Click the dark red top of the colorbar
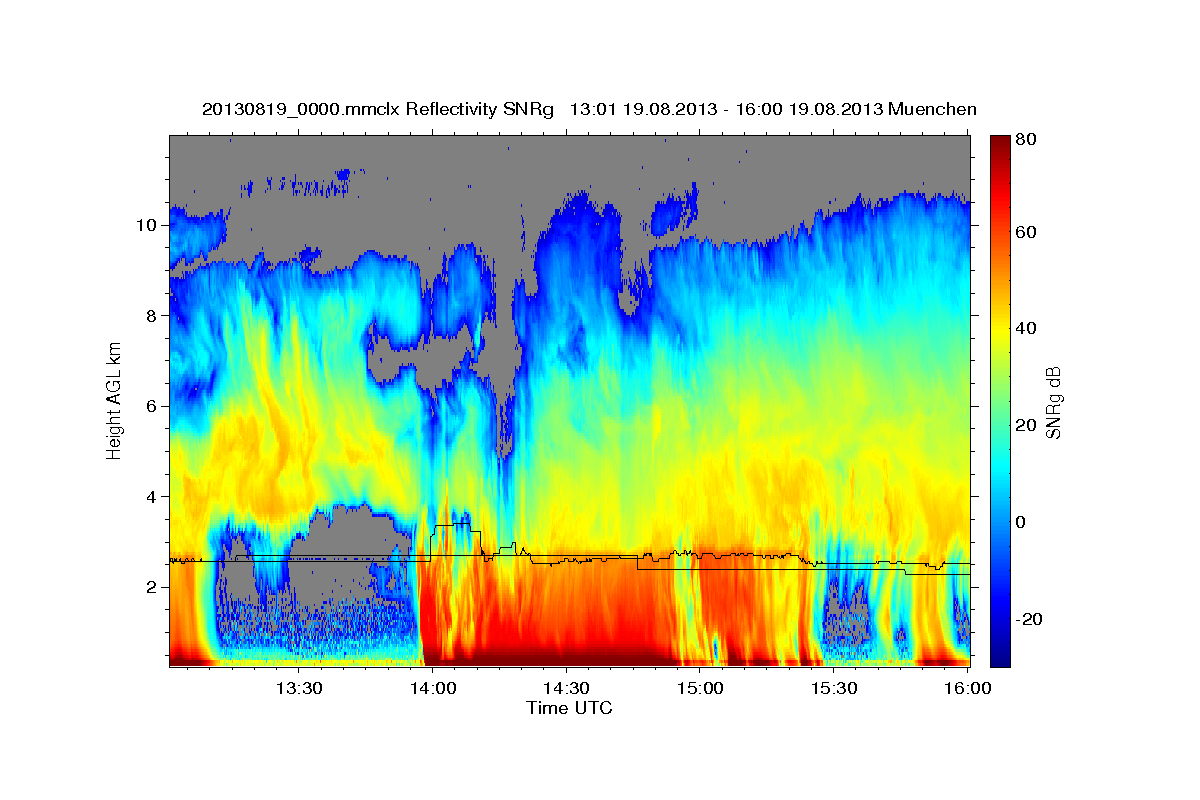This screenshot has height=800, width=1200. coord(1000,145)
